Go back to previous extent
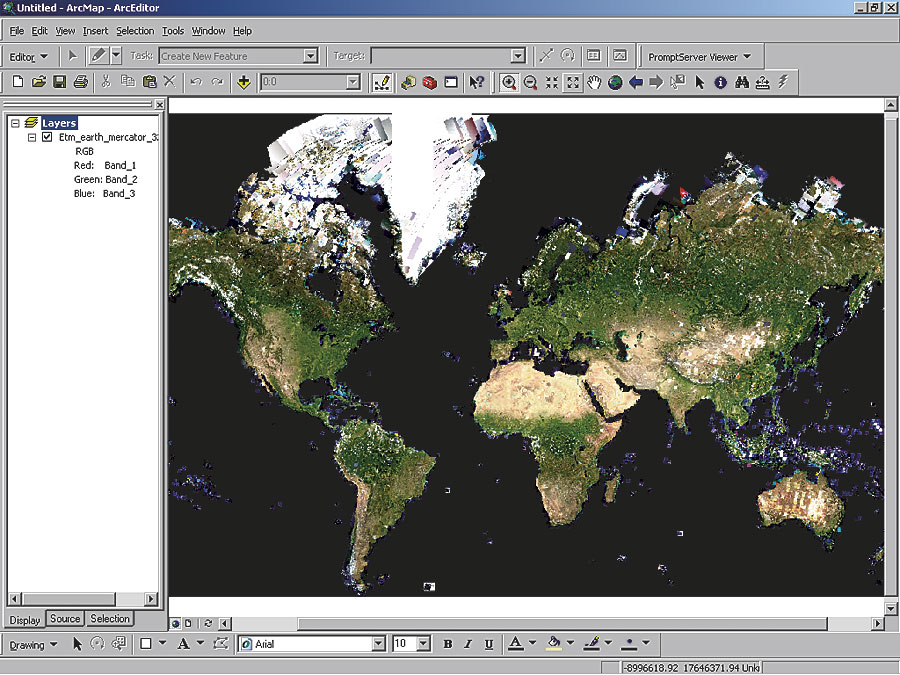This screenshot has height=675, width=900. tap(636, 82)
